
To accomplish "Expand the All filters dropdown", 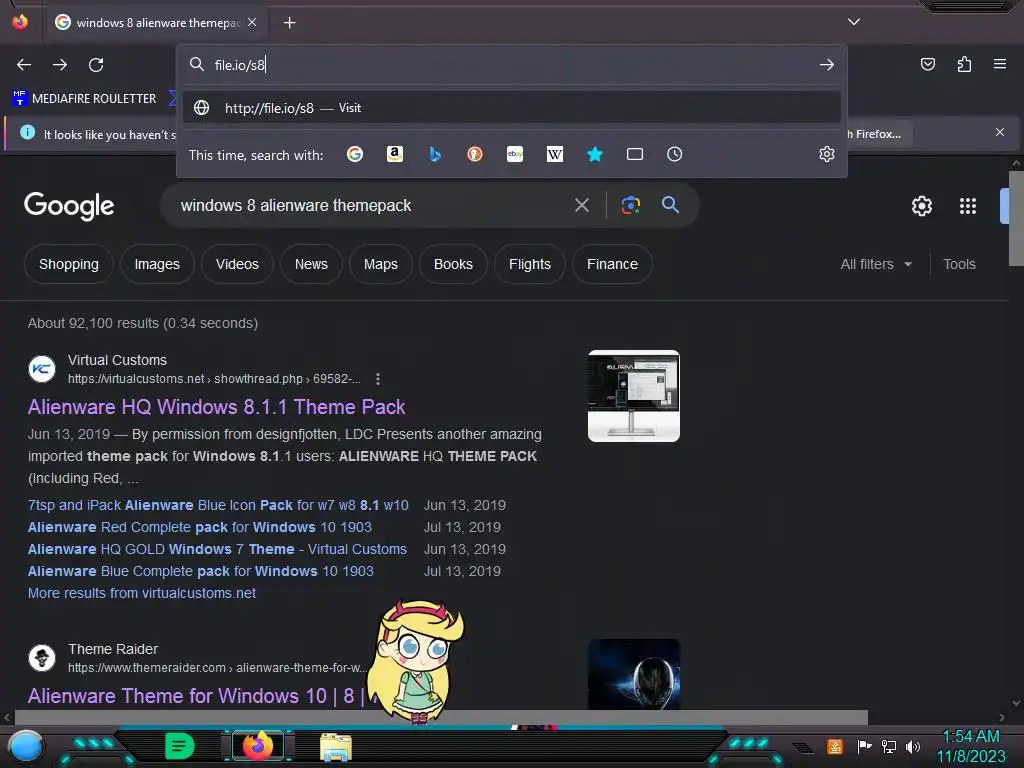I will (x=876, y=264).
